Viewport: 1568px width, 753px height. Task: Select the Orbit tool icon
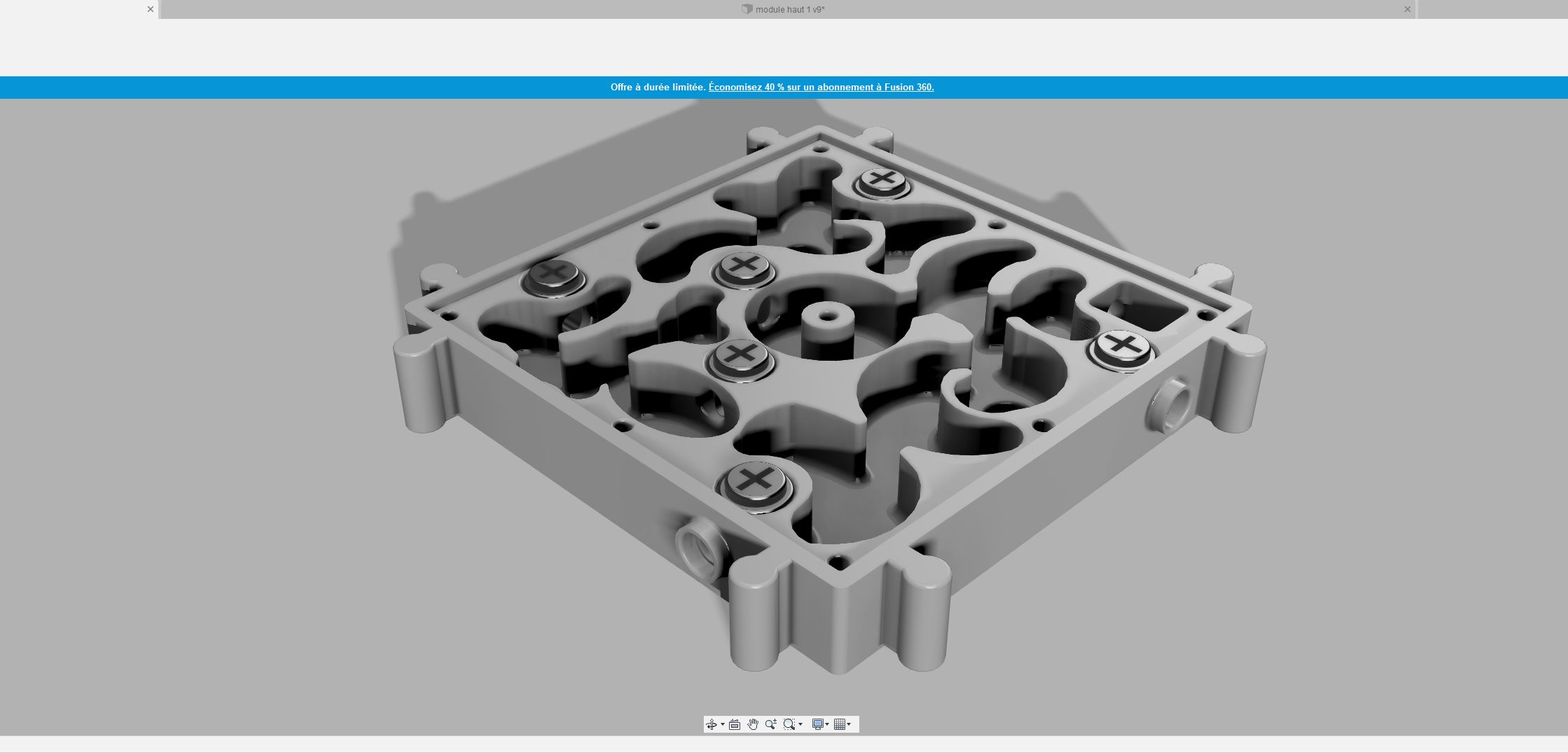(712, 724)
